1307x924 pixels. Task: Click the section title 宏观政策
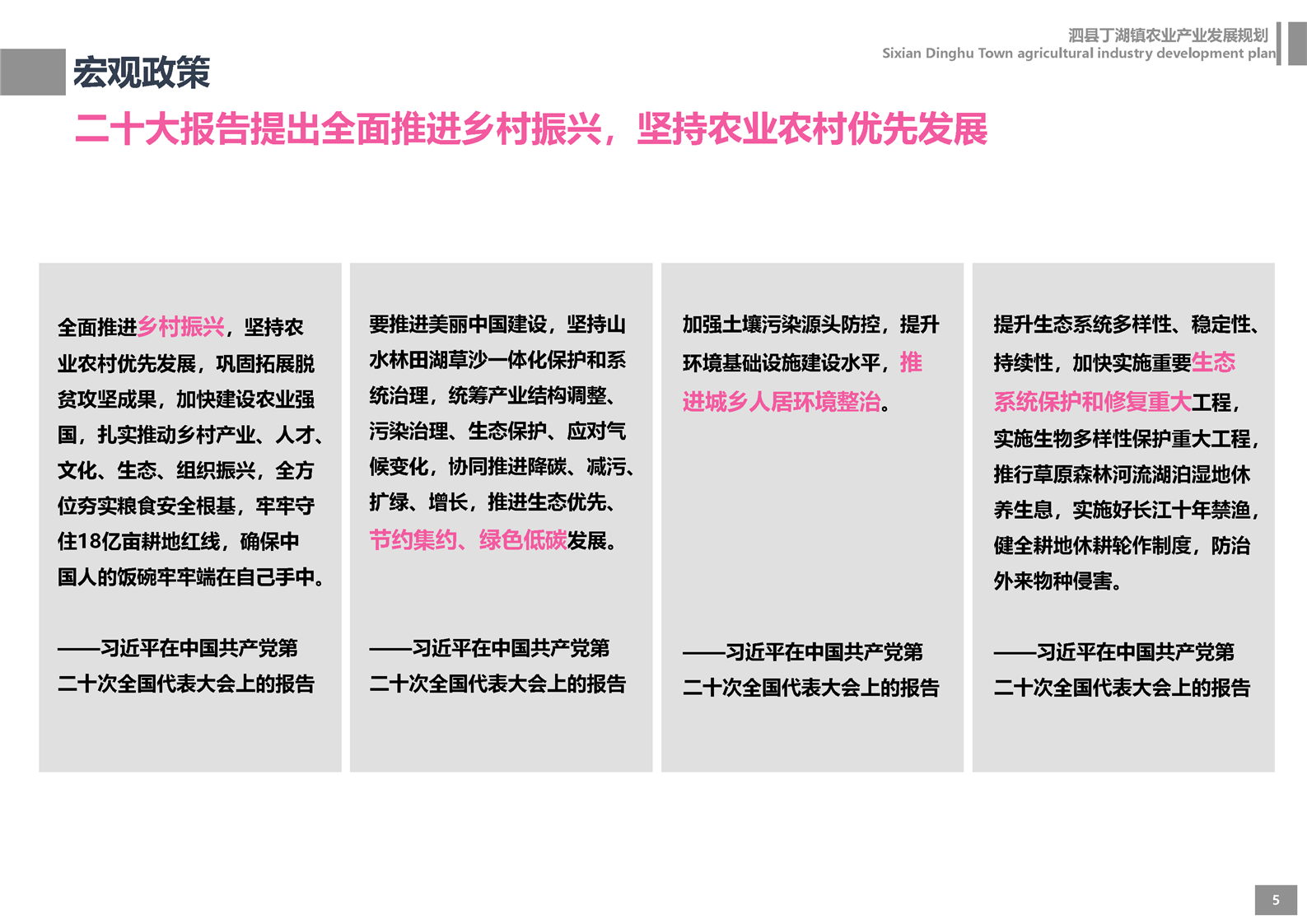[x=142, y=72]
